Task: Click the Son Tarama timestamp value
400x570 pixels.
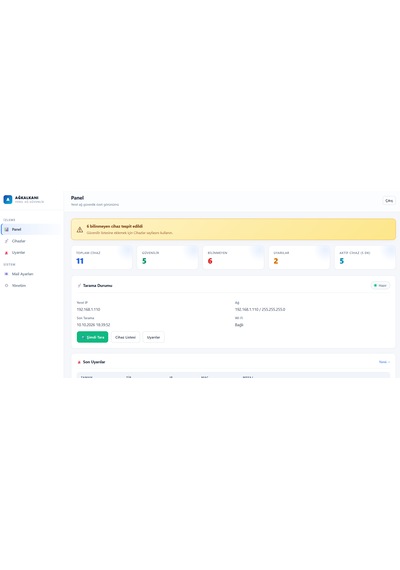Action: click(93, 325)
